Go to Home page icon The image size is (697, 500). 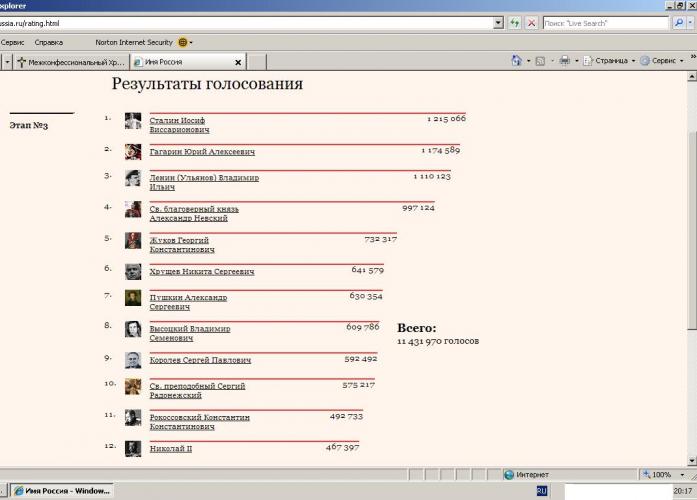pyautogui.click(x=516, y=61)
